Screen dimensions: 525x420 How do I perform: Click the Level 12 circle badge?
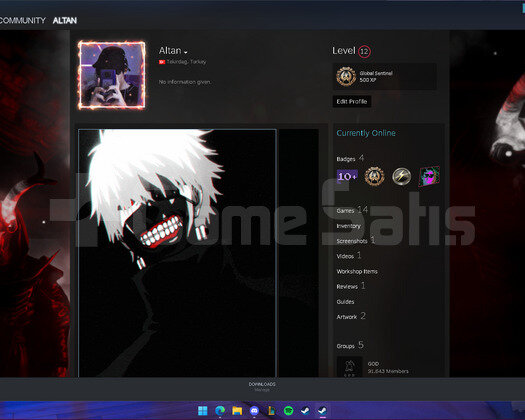pos(364,52)
